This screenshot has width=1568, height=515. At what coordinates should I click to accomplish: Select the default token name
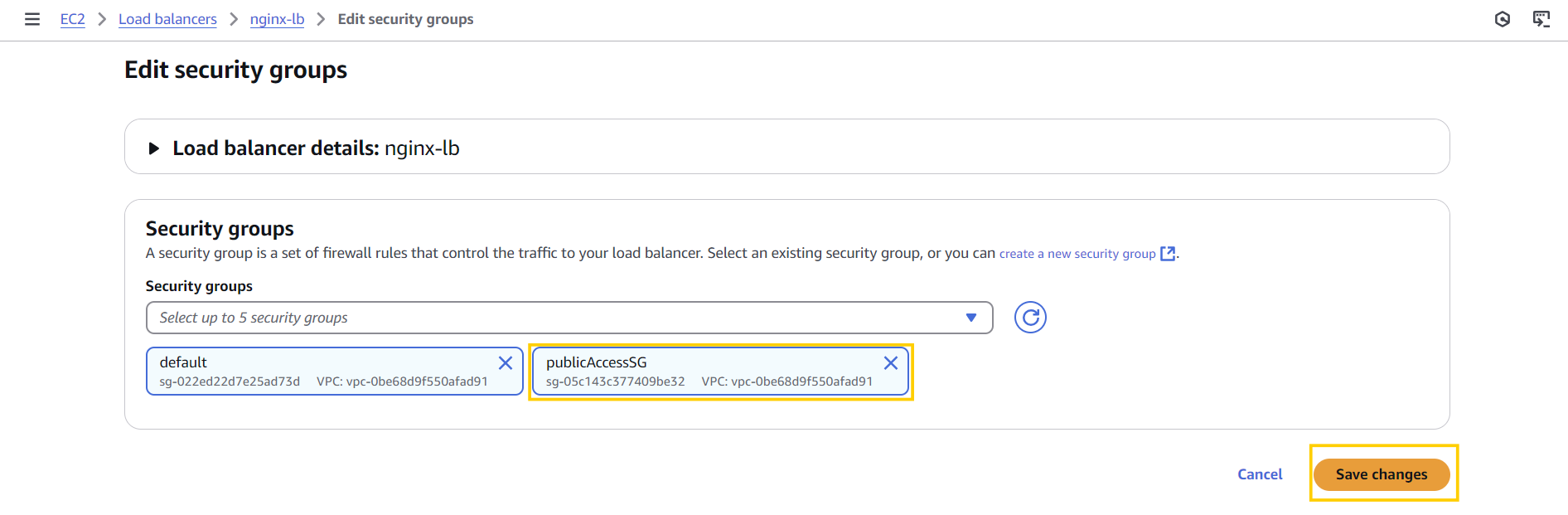183,362
